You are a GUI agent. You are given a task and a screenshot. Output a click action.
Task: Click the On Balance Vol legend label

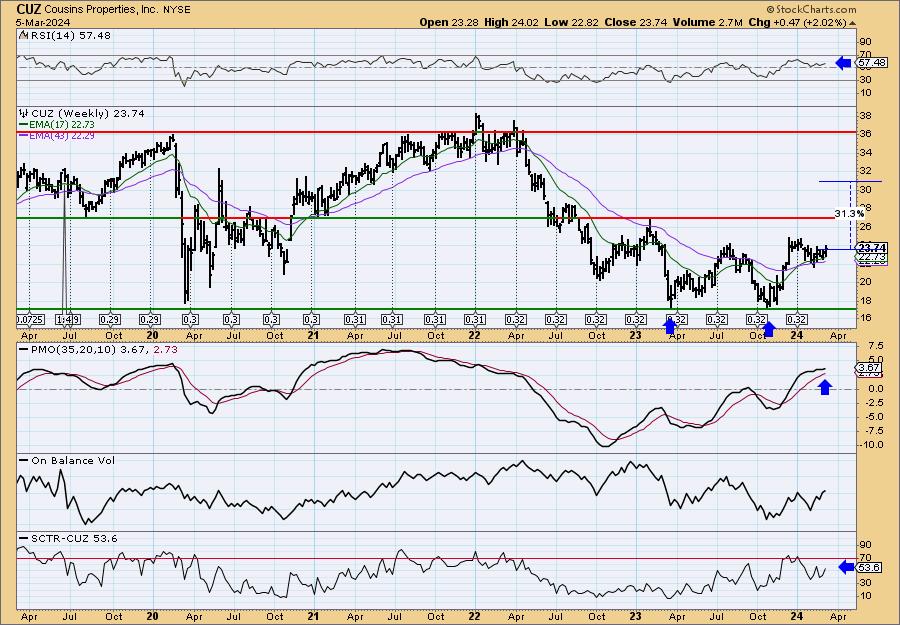click(73, 460)
